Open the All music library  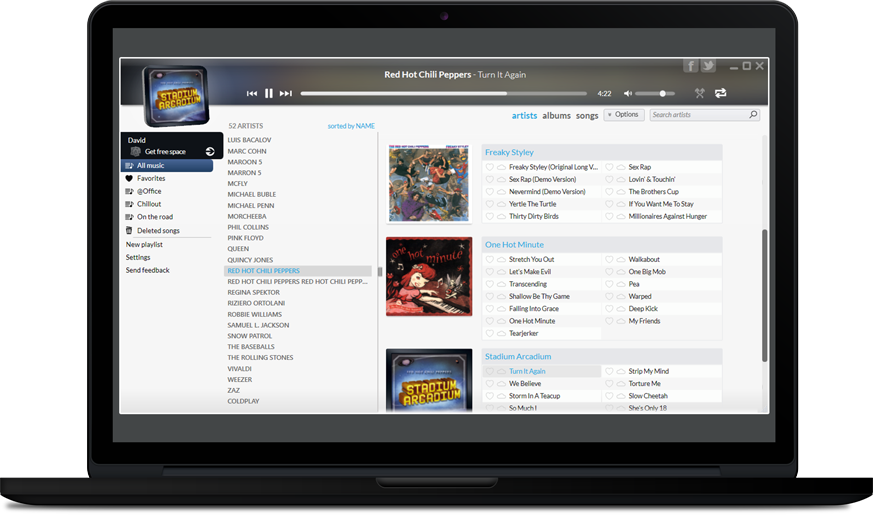click(167, 165)
